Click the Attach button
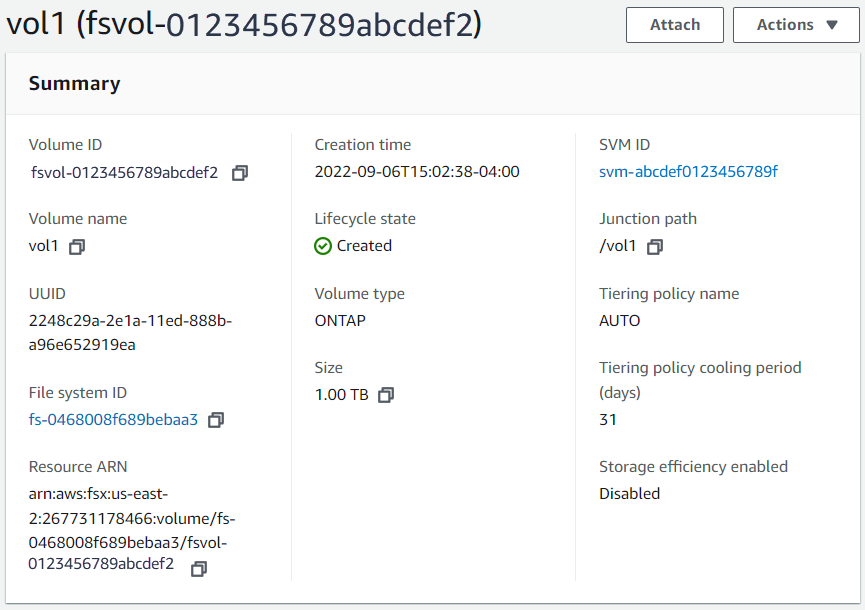The image size is (865, 610). [675, 25]
